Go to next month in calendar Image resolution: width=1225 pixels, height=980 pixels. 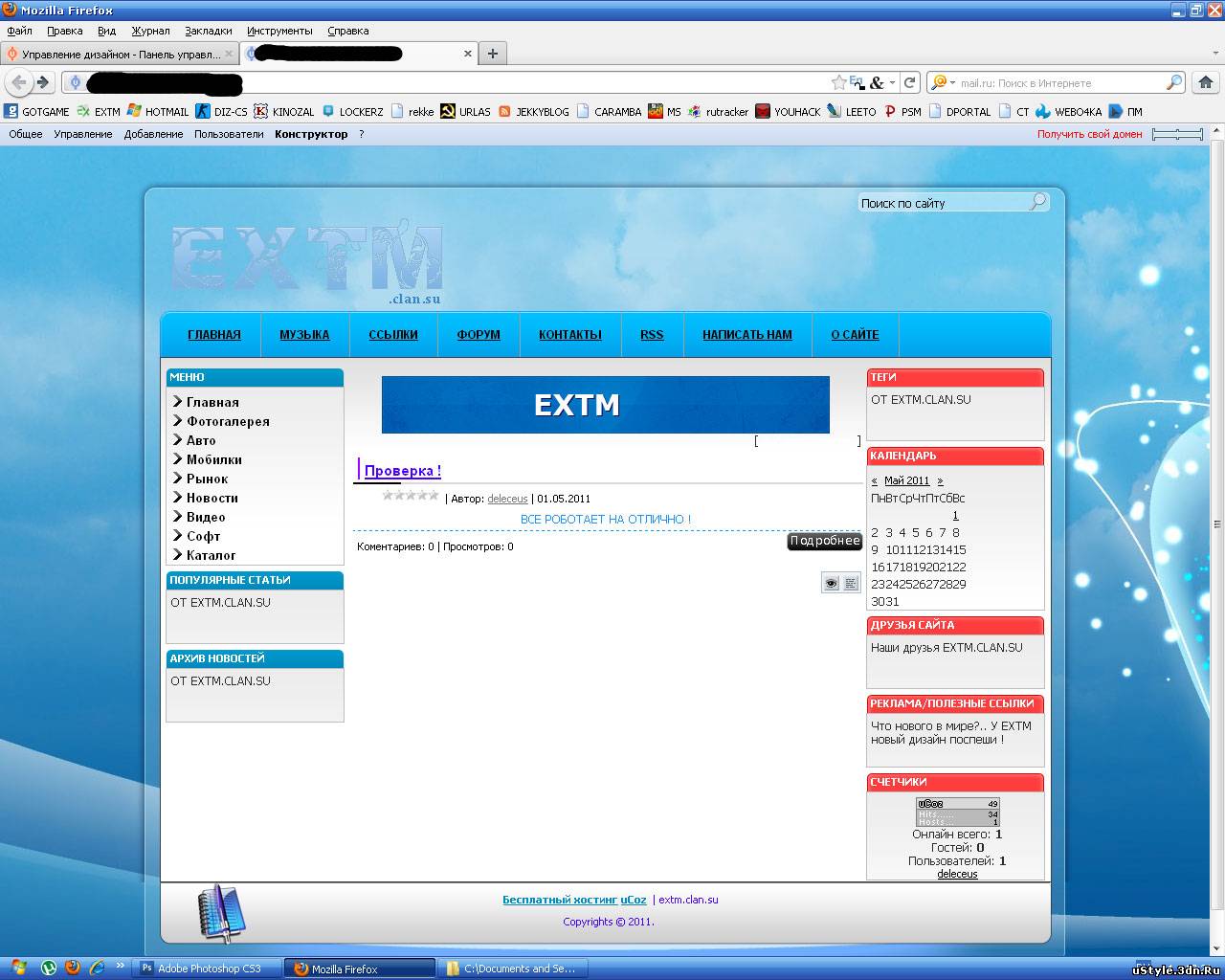[x=940, y=480]
